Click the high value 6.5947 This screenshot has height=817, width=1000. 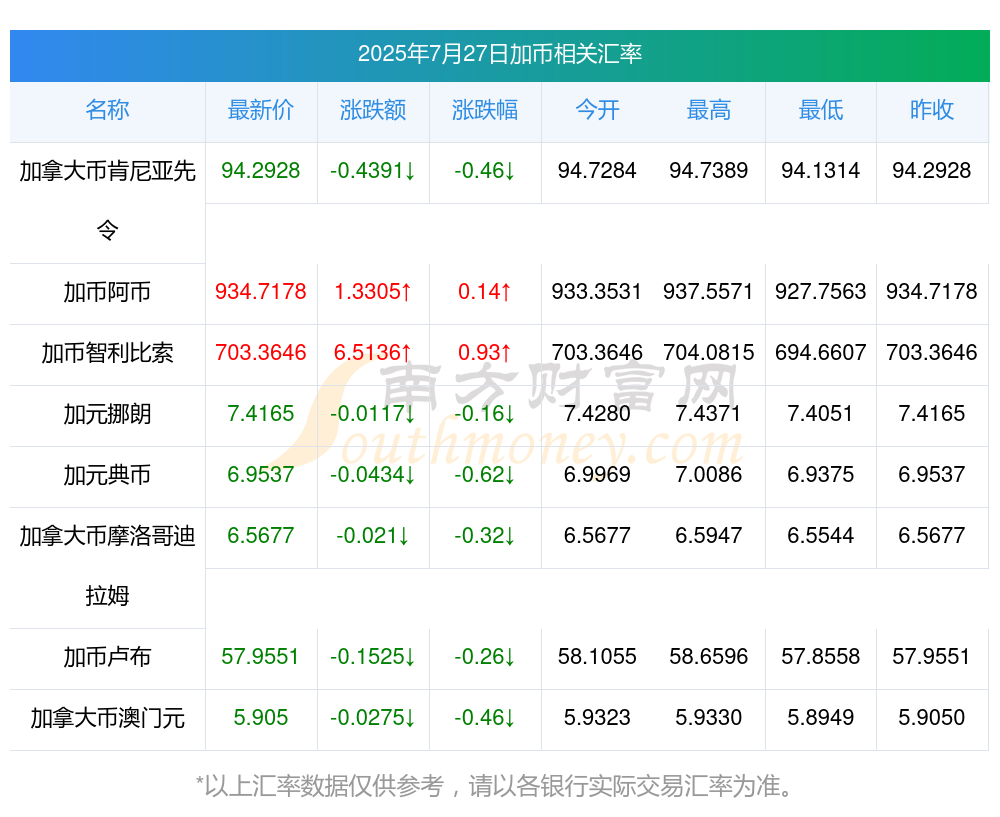click(x=709, y=536)
